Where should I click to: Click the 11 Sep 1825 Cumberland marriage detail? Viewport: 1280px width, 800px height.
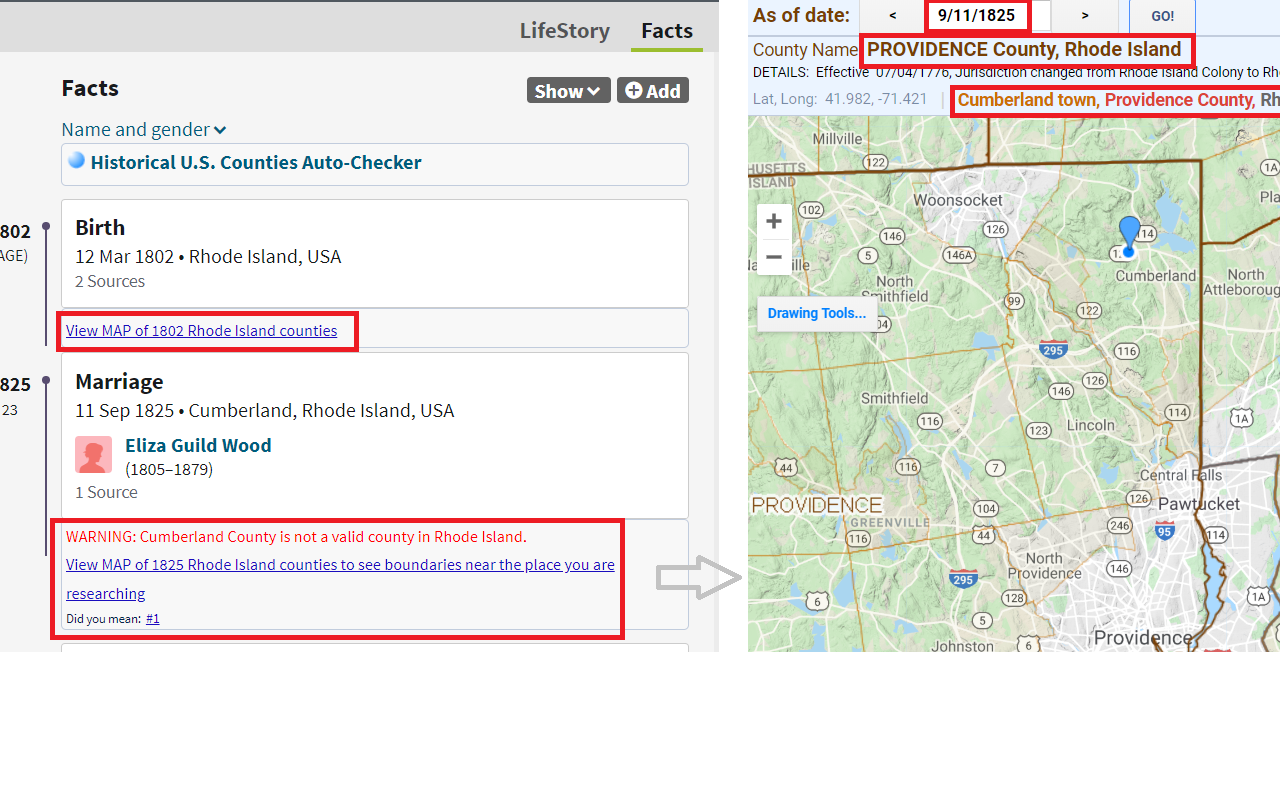265,410
